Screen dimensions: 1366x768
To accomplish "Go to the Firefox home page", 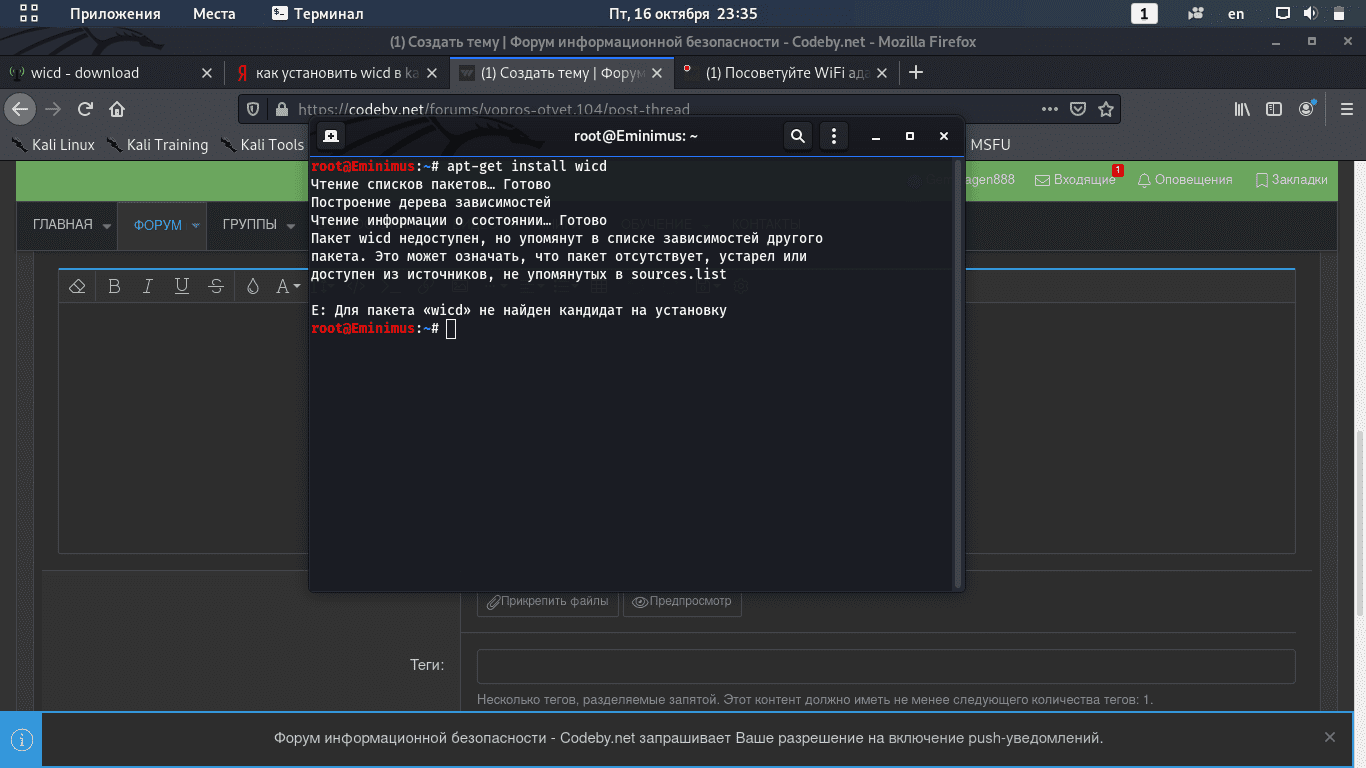I will point(117,109).
